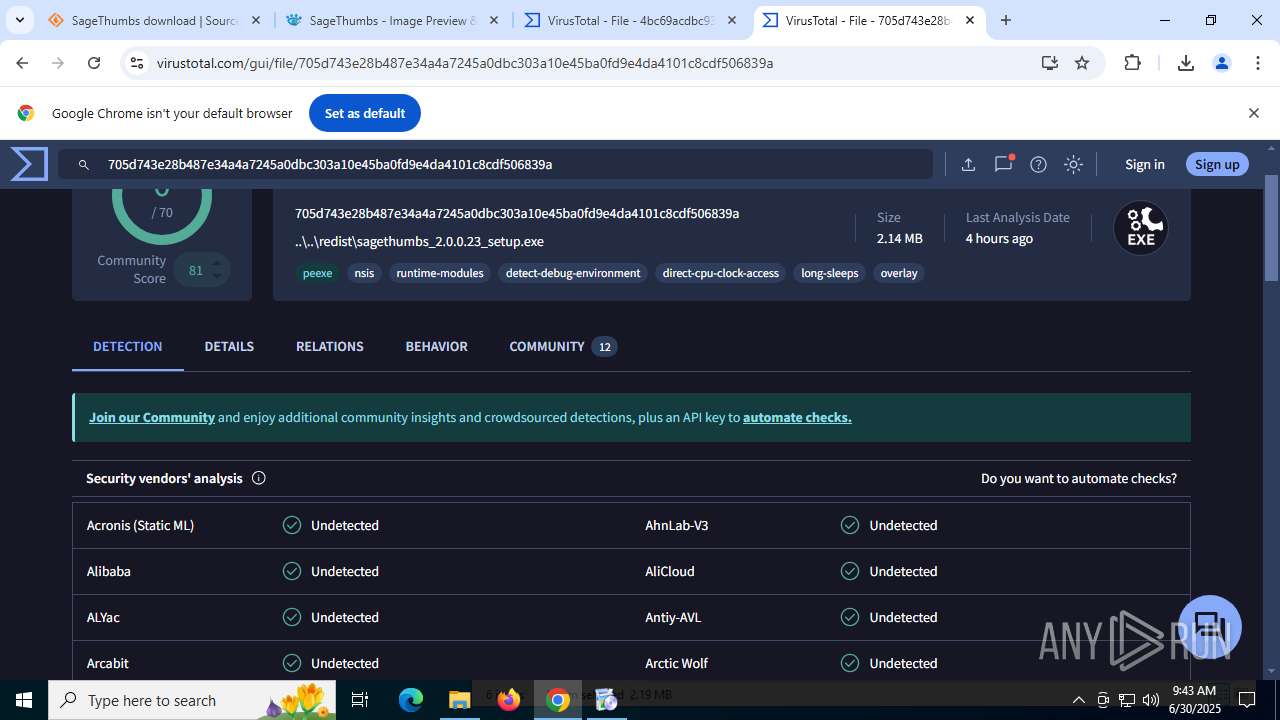Open the Chrome profile avatar

point(1221,63)
